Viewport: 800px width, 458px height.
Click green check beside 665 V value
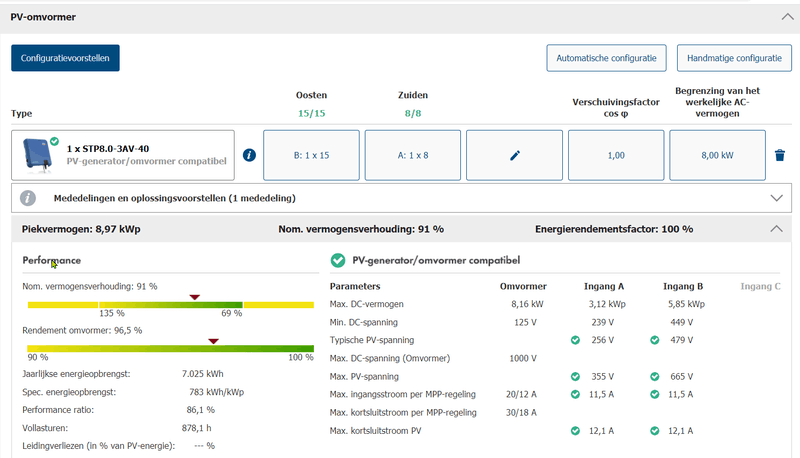[655, 377]
